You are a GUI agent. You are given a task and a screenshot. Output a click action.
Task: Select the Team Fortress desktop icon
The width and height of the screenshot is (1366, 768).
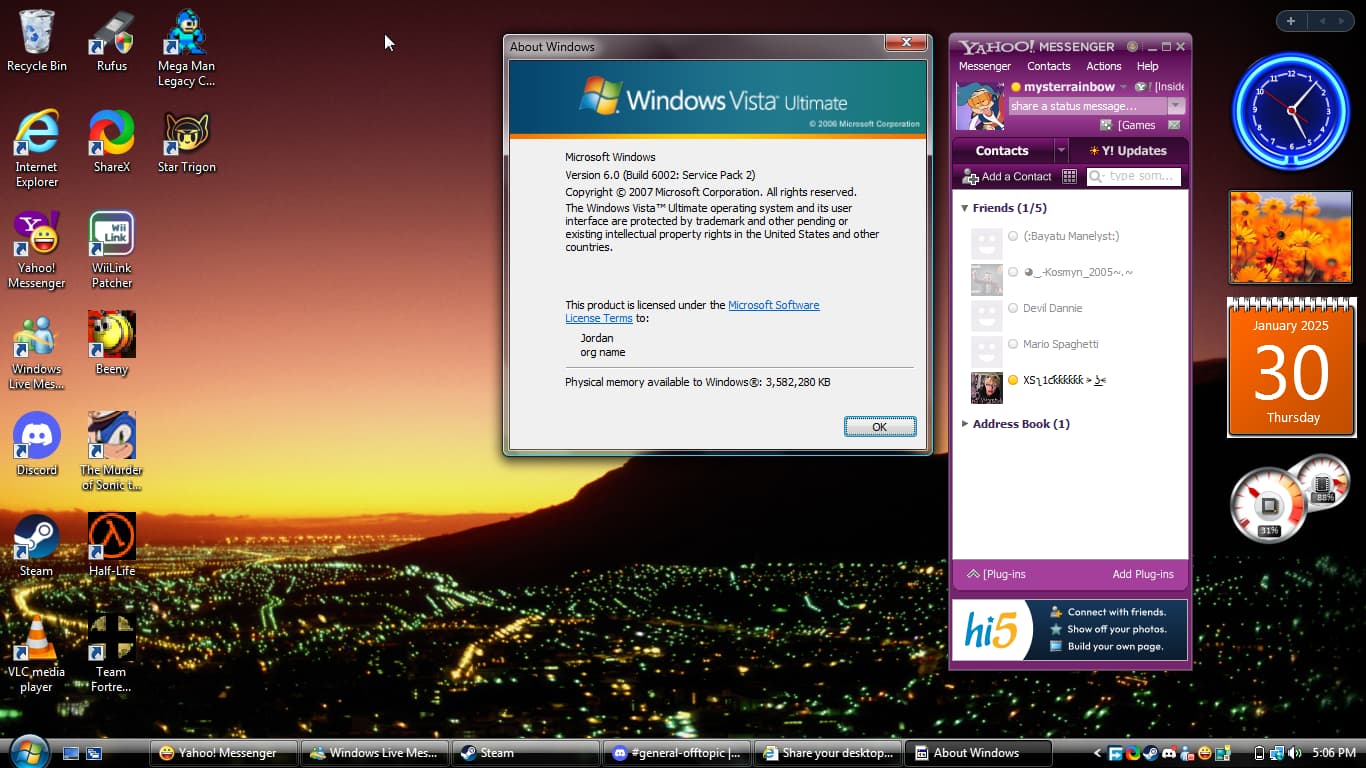pyautogui.click(x=112, y=654)
